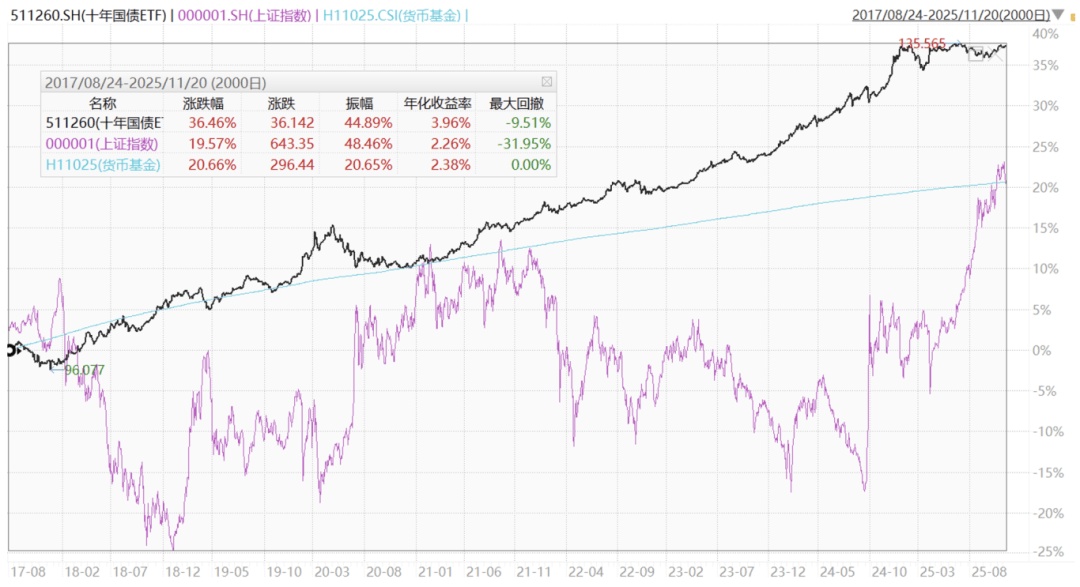Click the stats panel title bar date text

point(156,82)
